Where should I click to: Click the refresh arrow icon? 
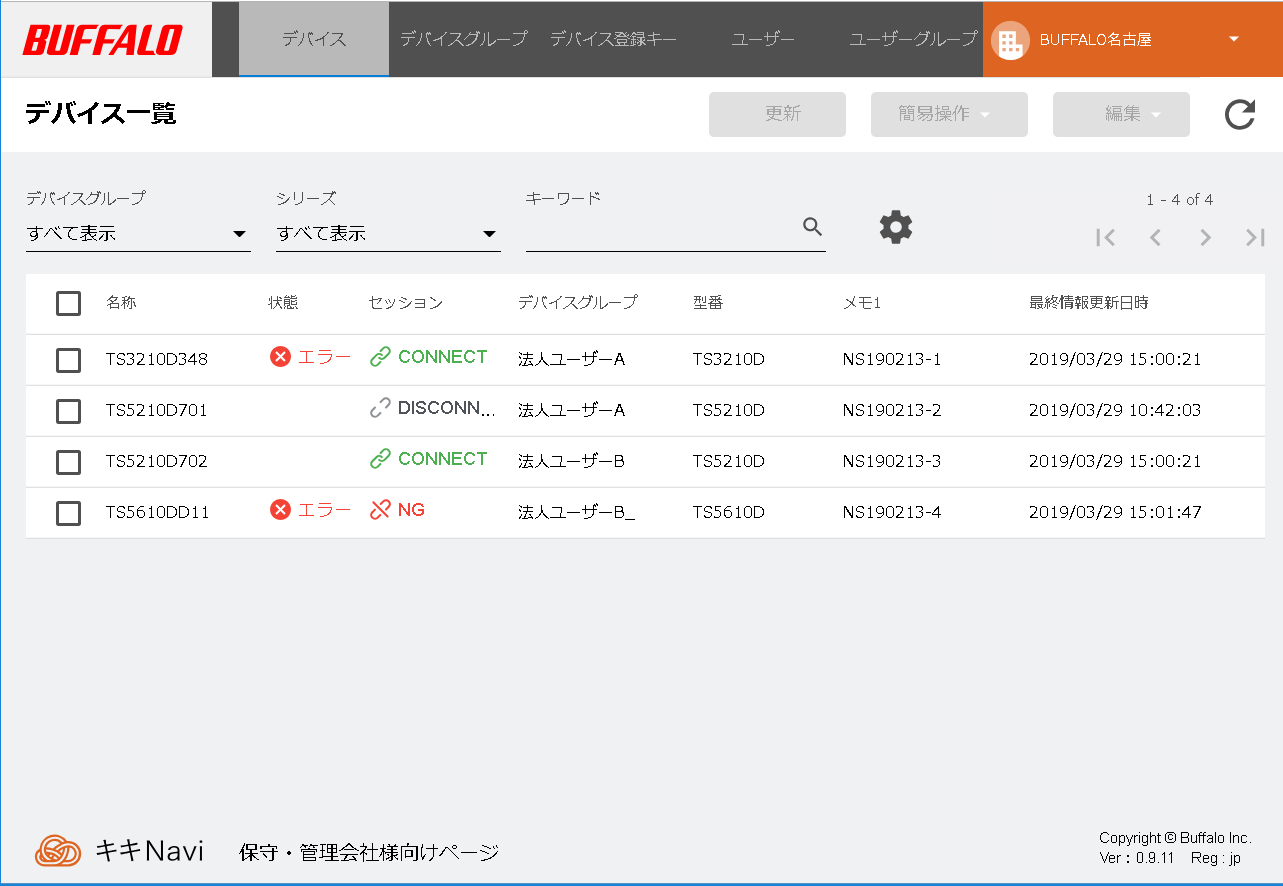(1240, 115)
